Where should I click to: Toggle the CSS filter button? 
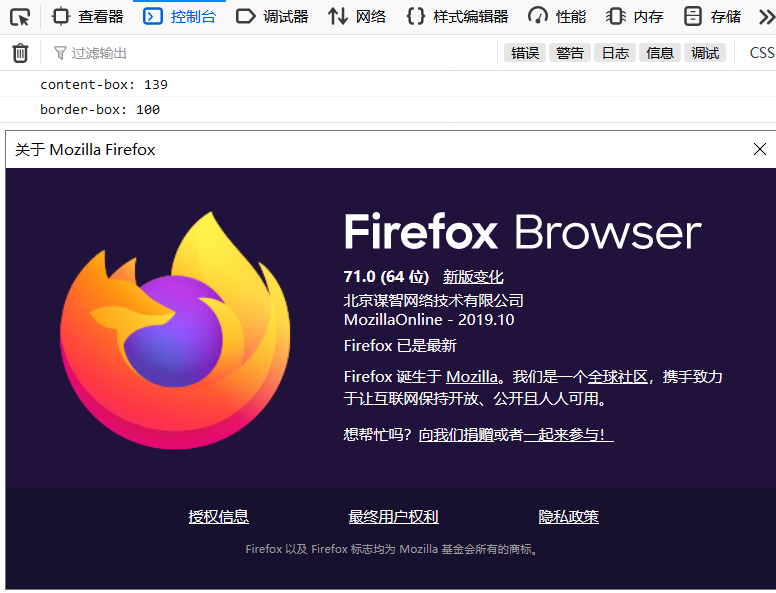(762, 53)
